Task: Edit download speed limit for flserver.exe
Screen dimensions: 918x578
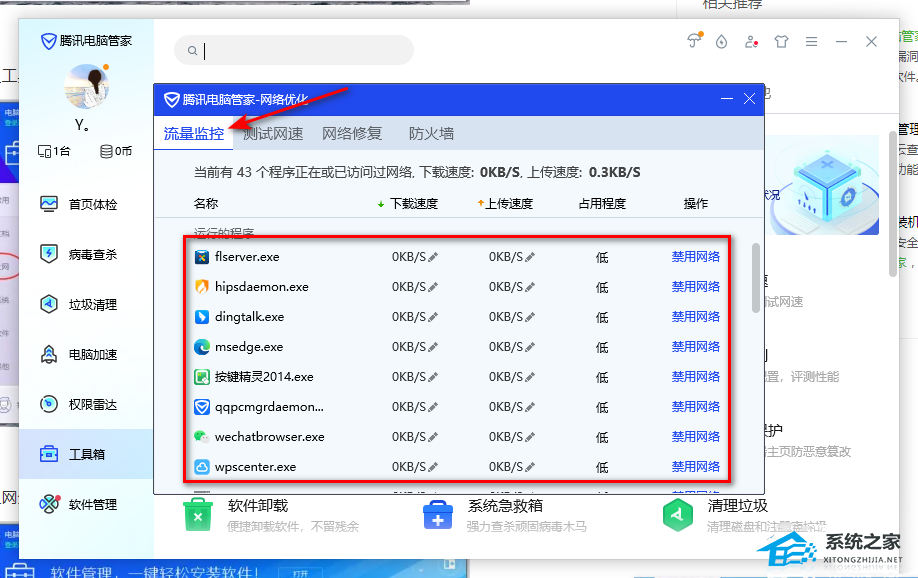Action: pos(433,256)
